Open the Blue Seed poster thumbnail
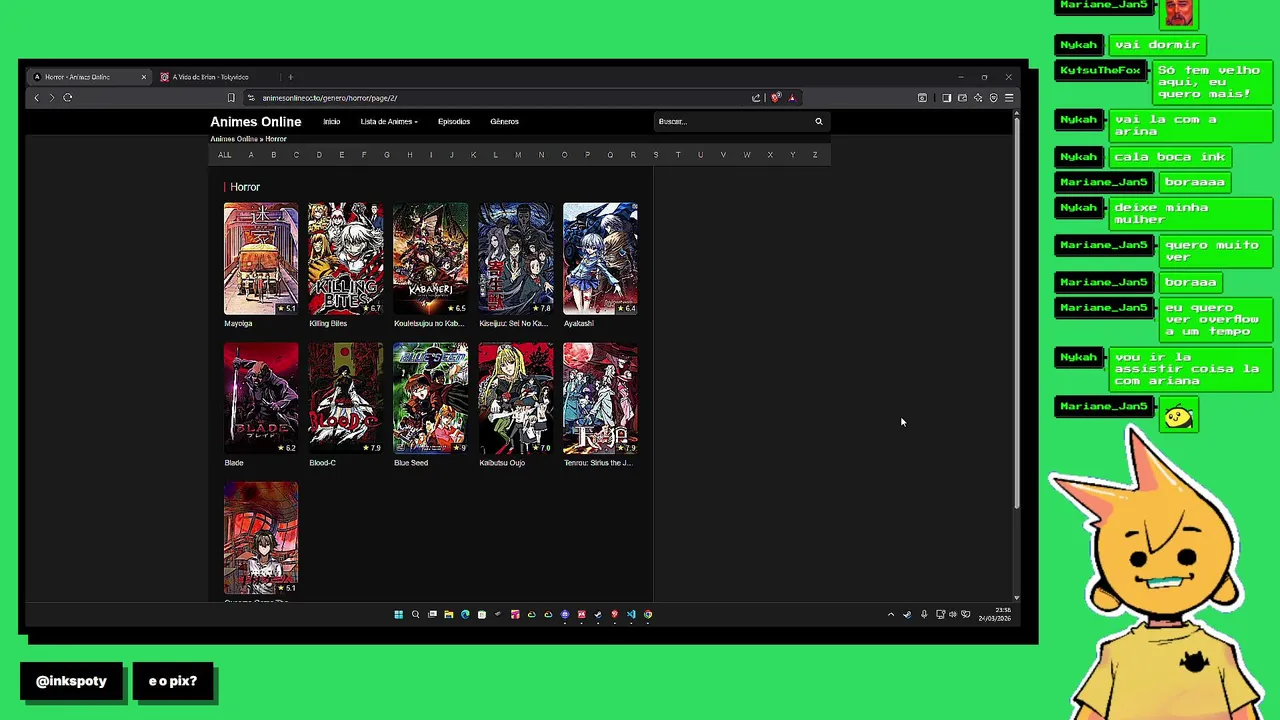 point(431,398)
